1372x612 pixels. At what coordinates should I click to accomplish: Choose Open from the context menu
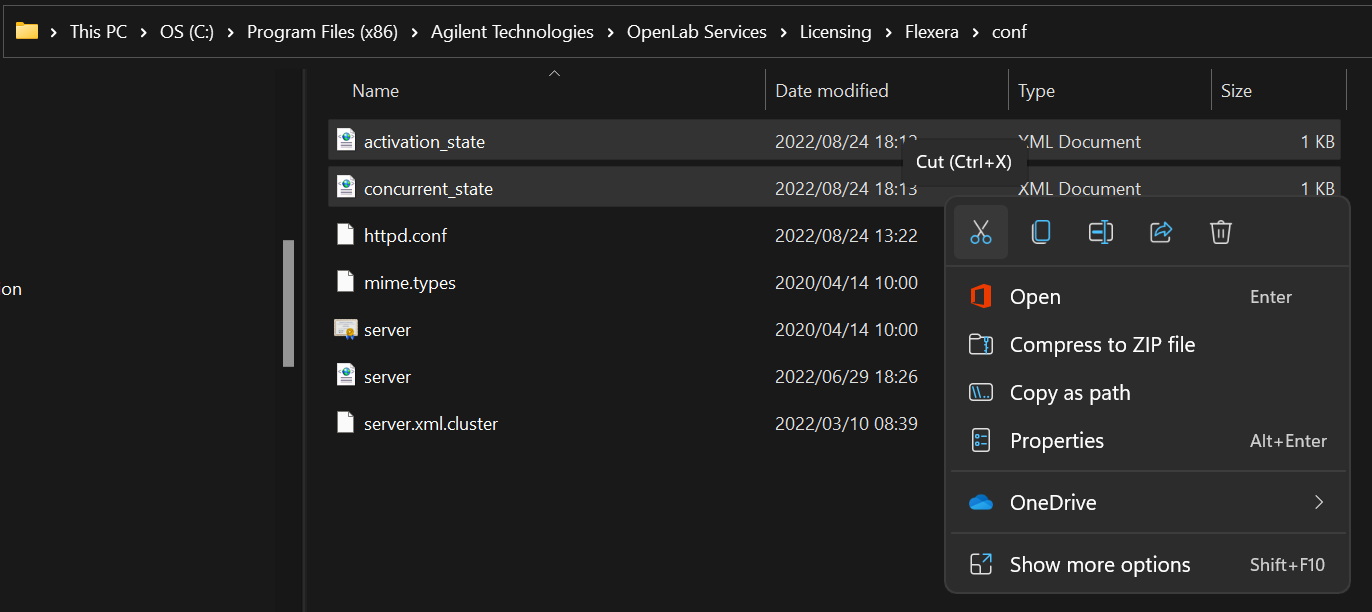click(1035, 297)
